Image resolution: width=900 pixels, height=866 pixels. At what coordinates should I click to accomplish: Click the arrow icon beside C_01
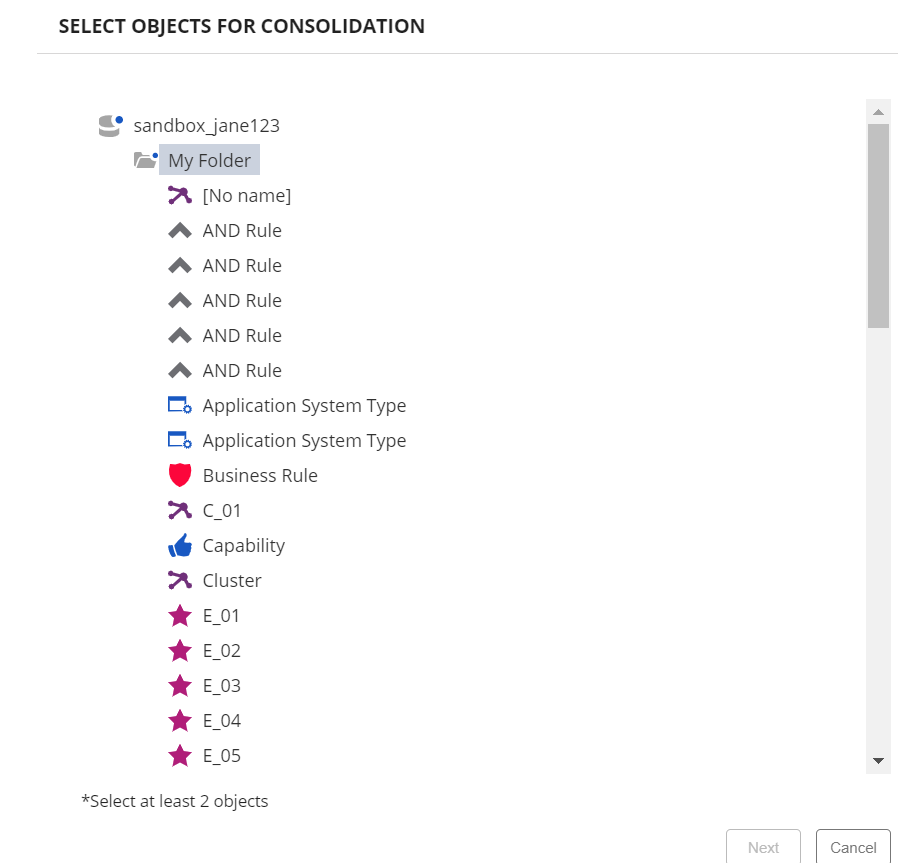pos(180,509)
